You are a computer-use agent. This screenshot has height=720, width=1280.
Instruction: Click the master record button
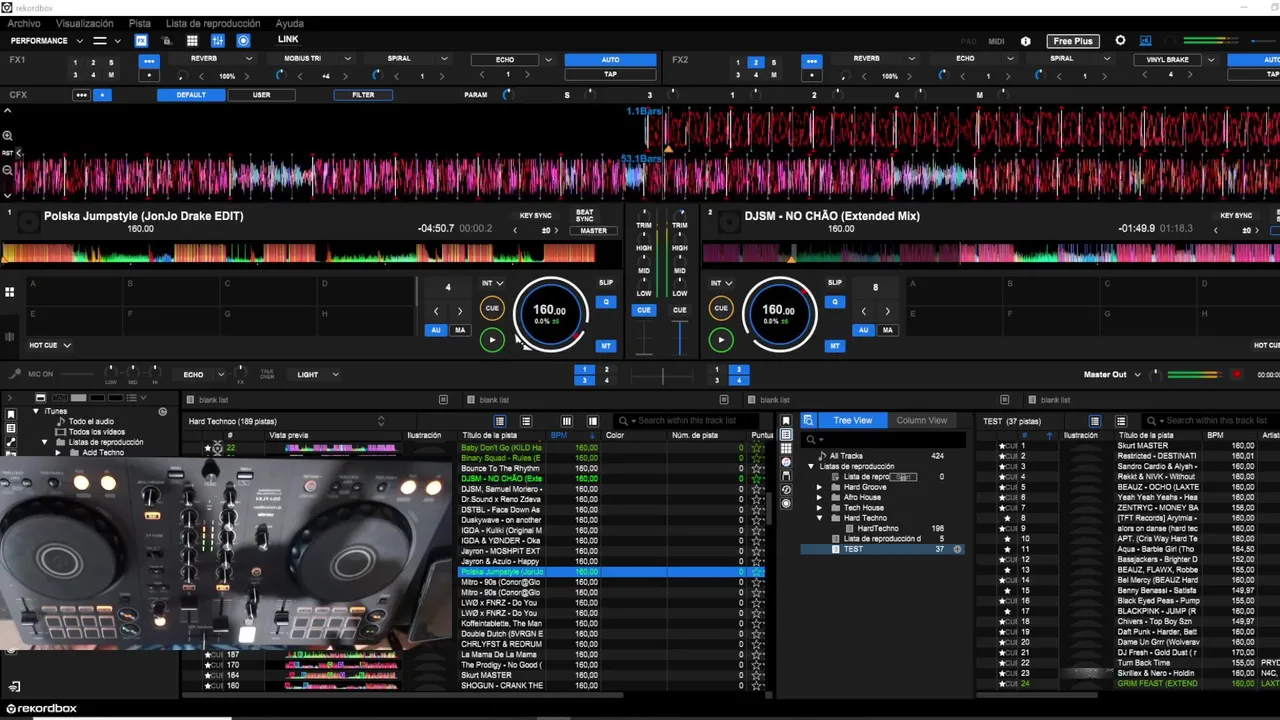(1237, 374)
